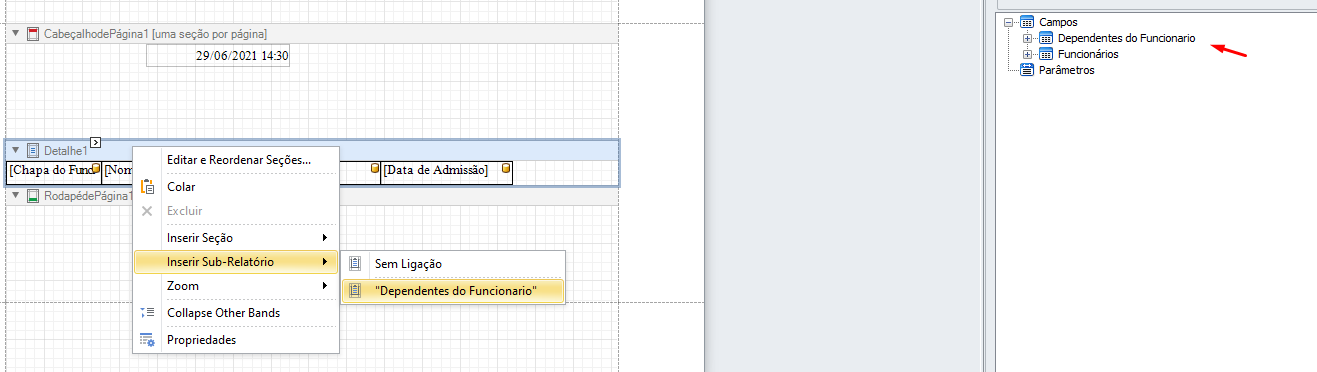Click the Sem Ligação report icon
This screenshot has width=1317, height=372.
pyautogui.click(x=354, y=264)
